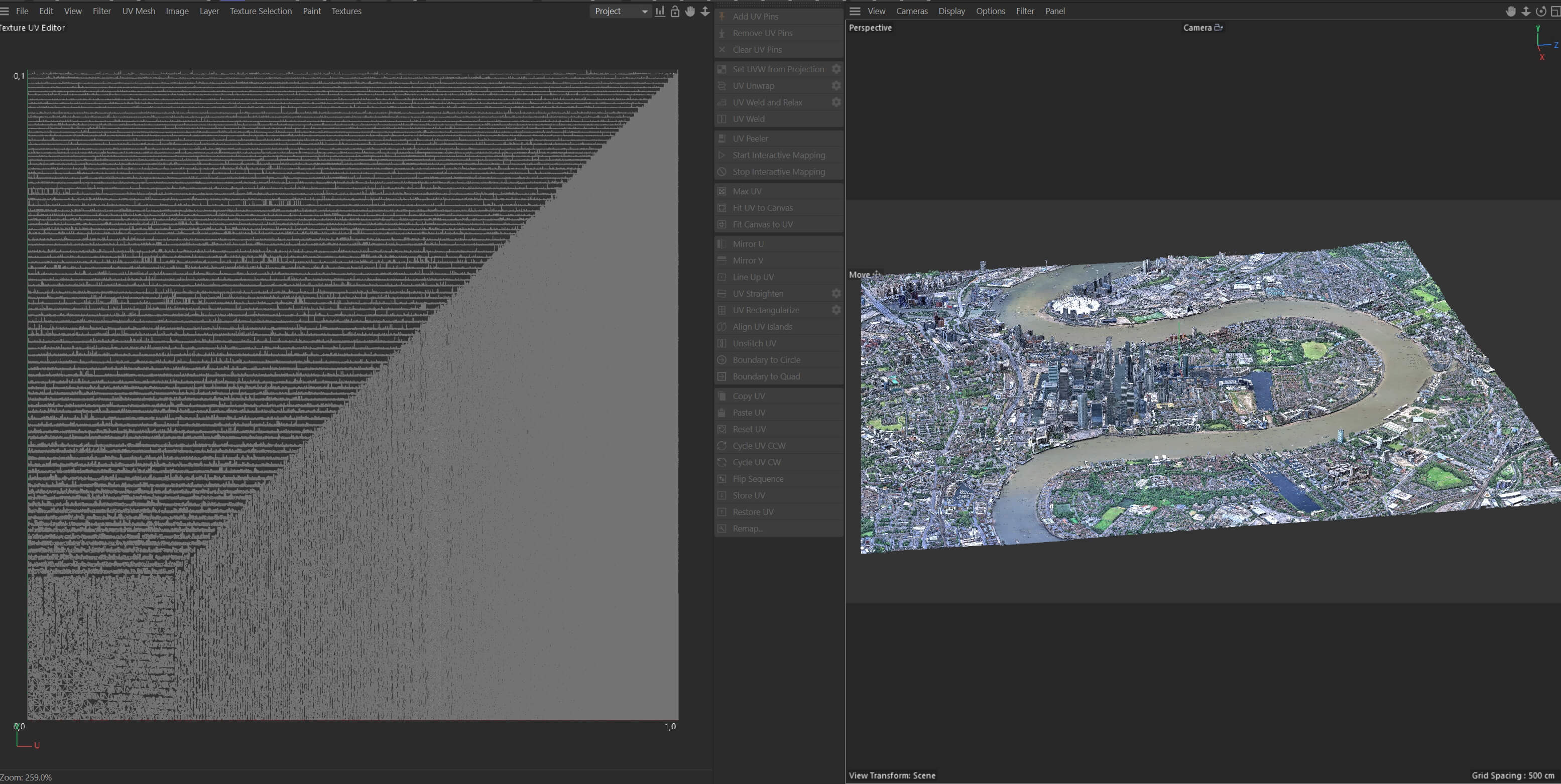Open the File menu in the UV editor
The height and width of the screenshot is (784, 1561).
tap(22, 11)
